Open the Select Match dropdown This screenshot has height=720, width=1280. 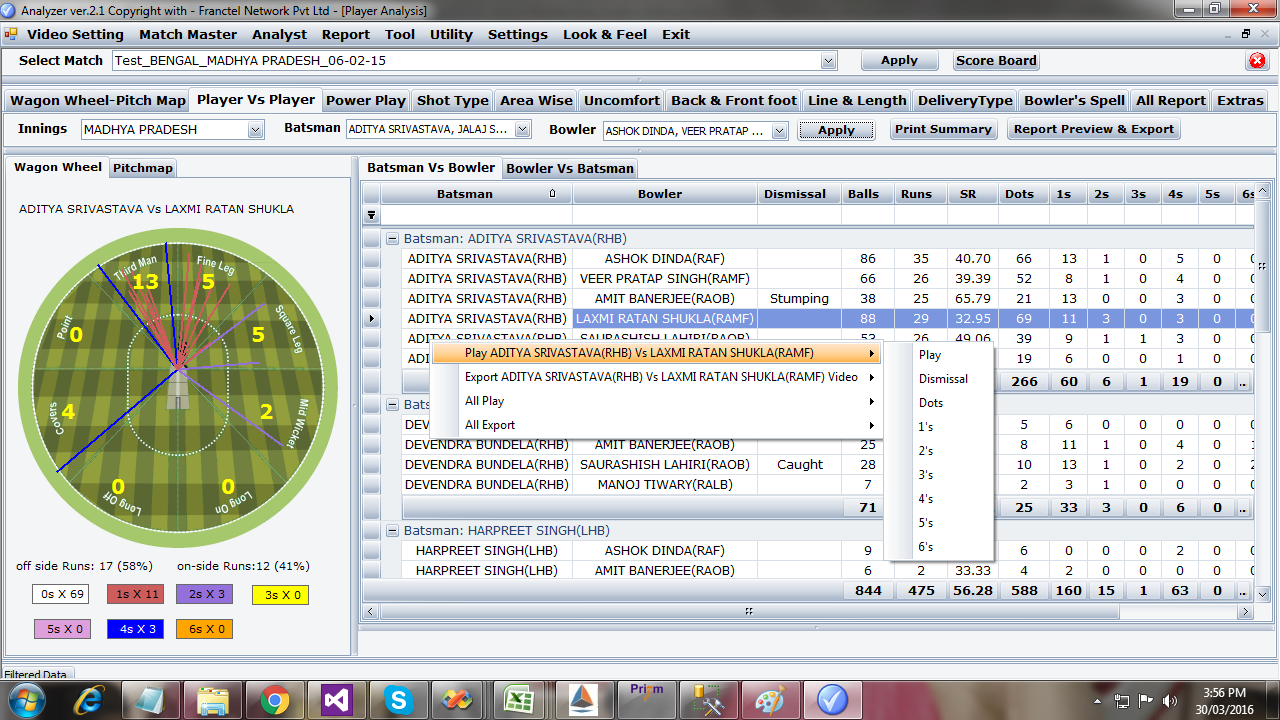click(828, 61)
